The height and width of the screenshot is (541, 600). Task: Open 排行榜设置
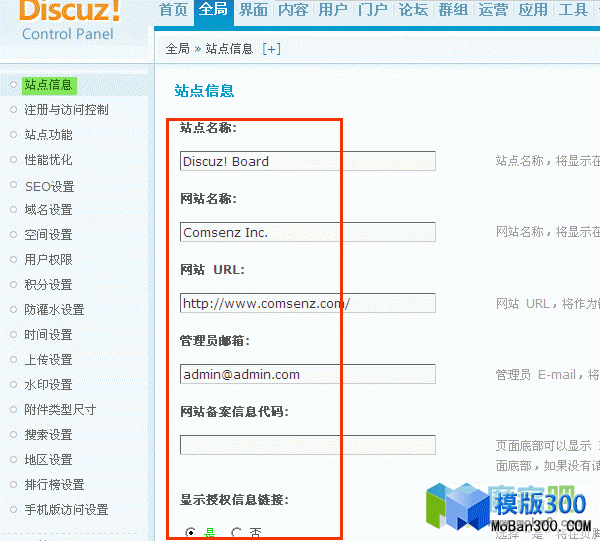pyautogui.click(x=54, y=485)
